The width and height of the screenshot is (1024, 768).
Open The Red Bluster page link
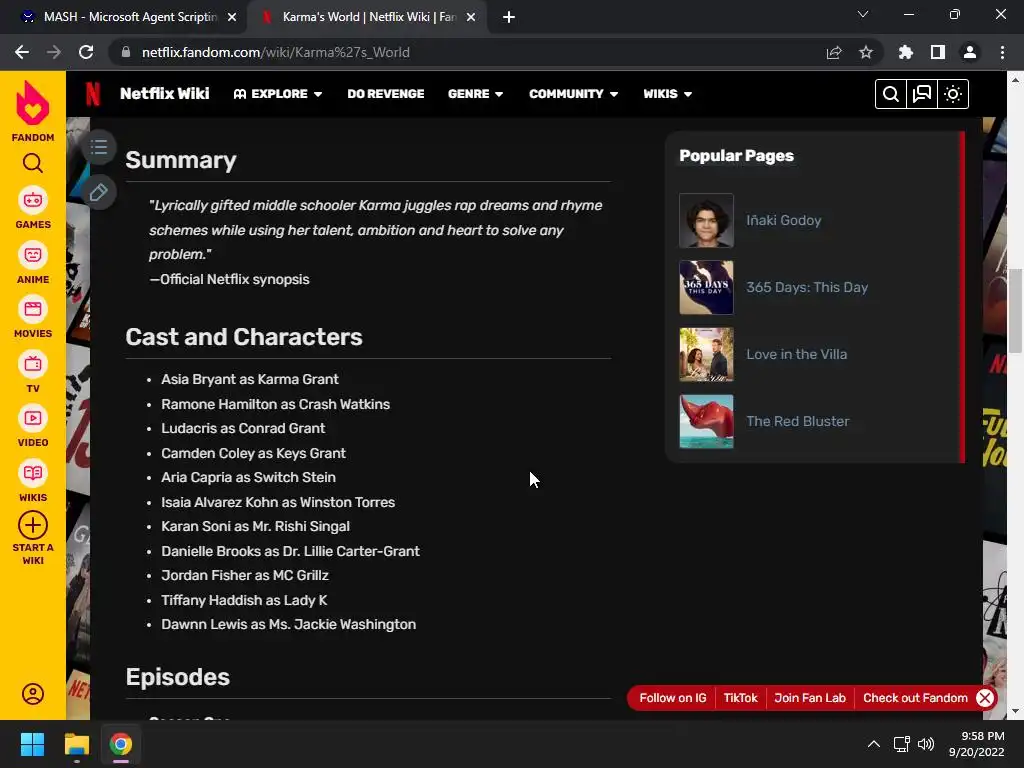pyautogui.click(x=798, y=421)
